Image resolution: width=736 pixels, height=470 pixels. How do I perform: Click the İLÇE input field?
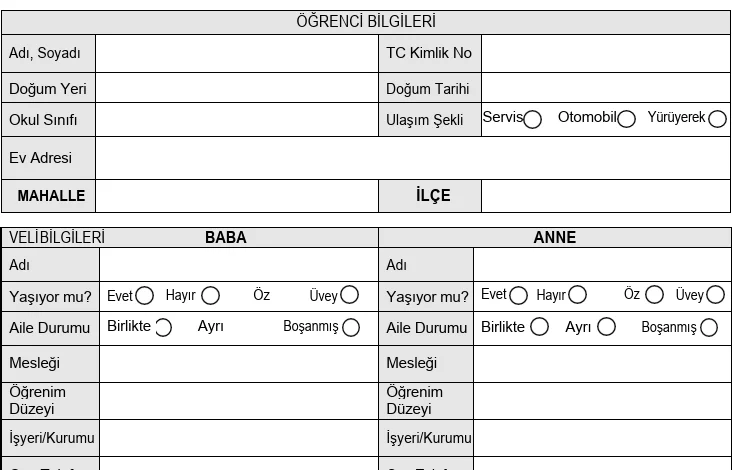[x=605, y=196]
